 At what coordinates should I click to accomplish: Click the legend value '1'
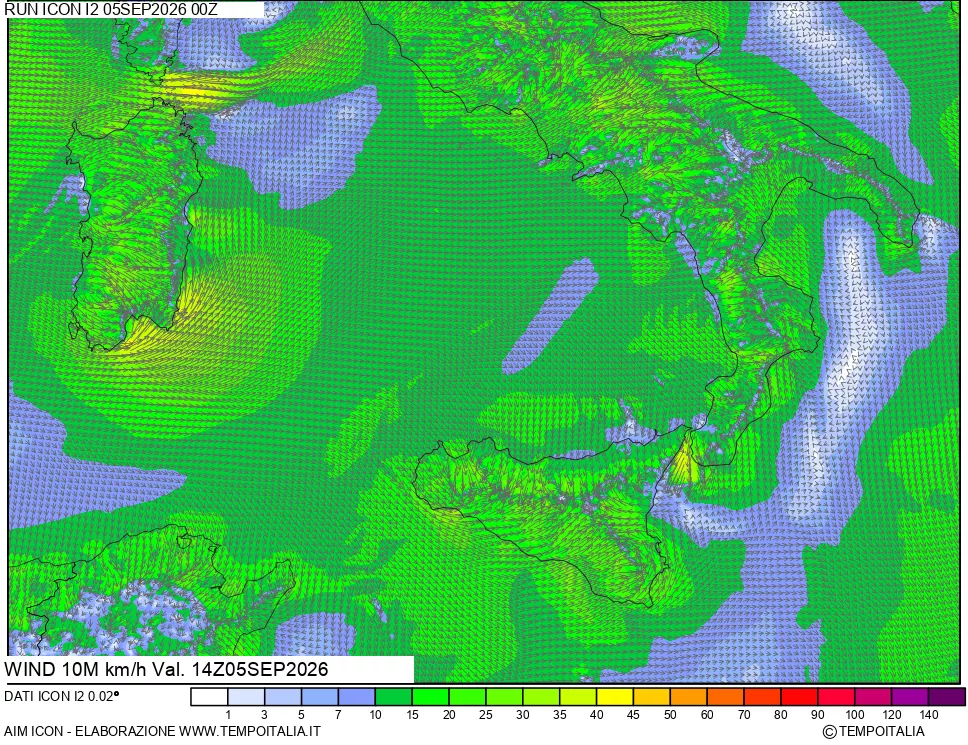coord(228,715)
